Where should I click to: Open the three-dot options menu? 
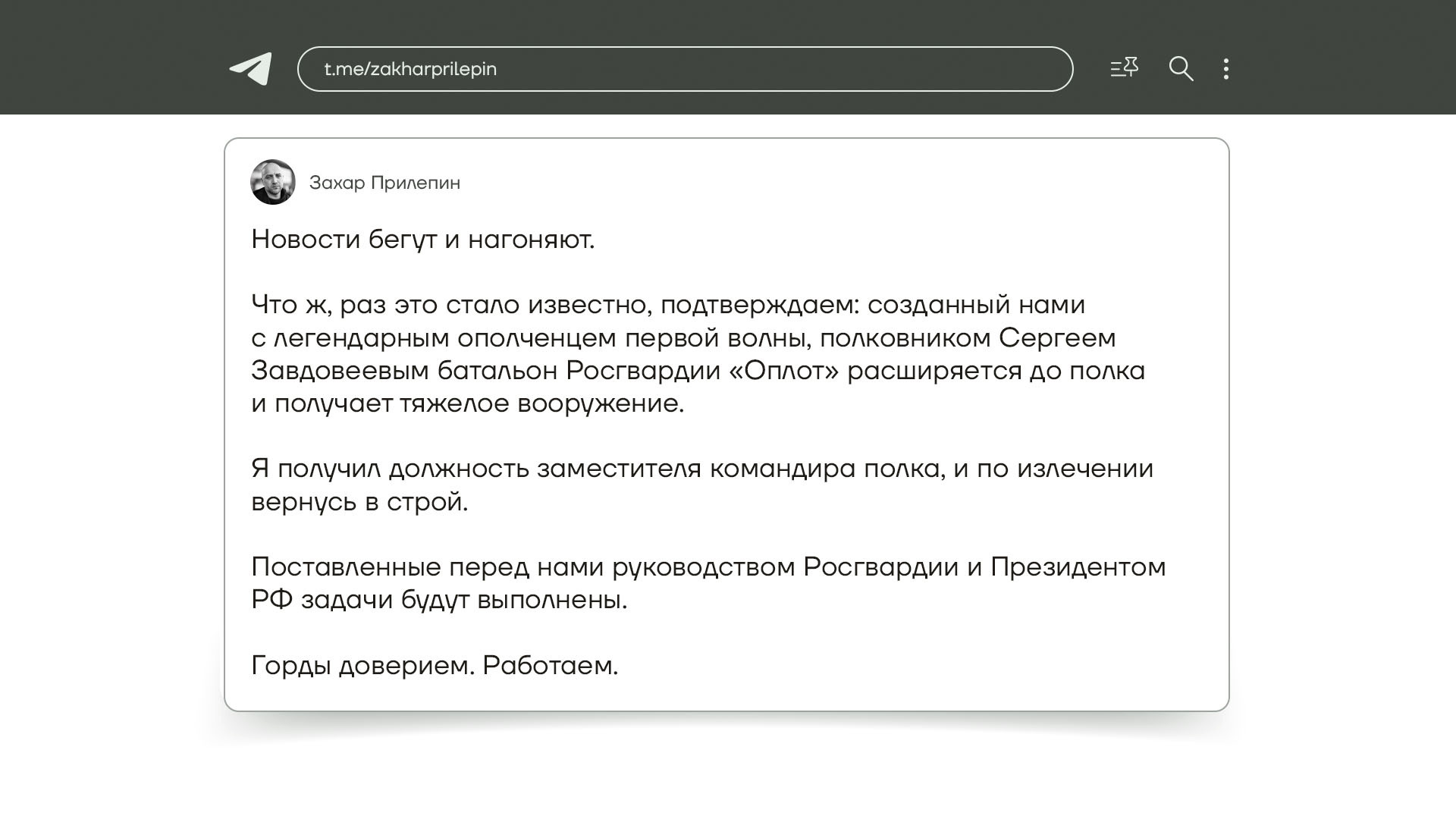(x=1226, y=69)
